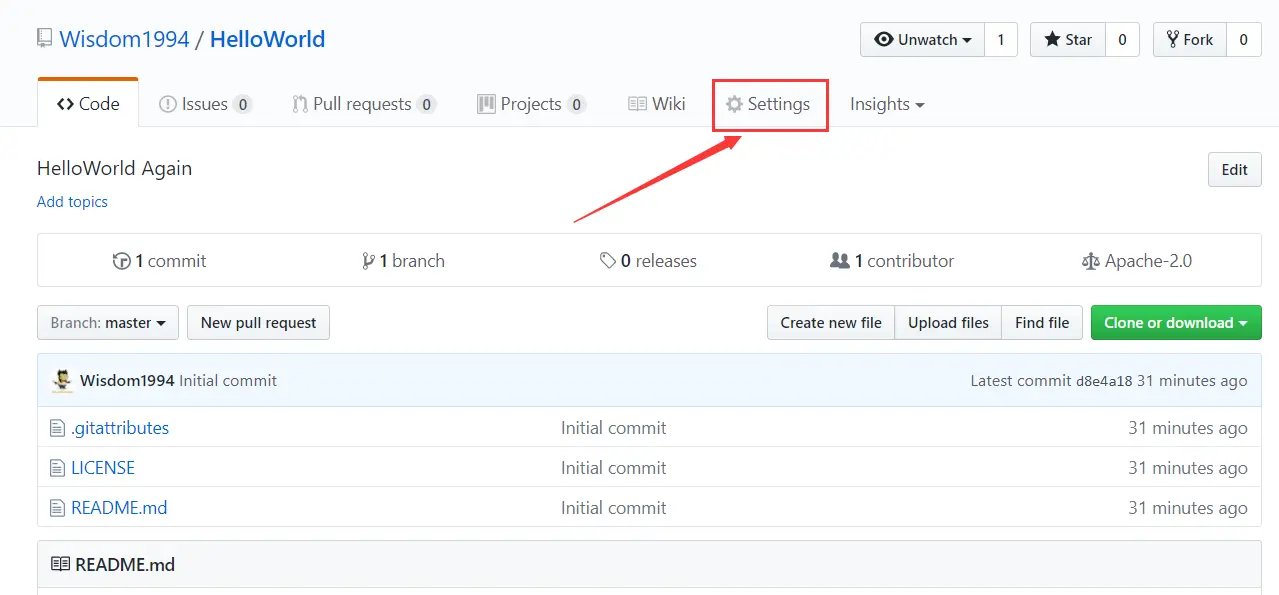Click the Projects board icon
The width and height of the screenshot is (1279, 595).
coord(486,104)
